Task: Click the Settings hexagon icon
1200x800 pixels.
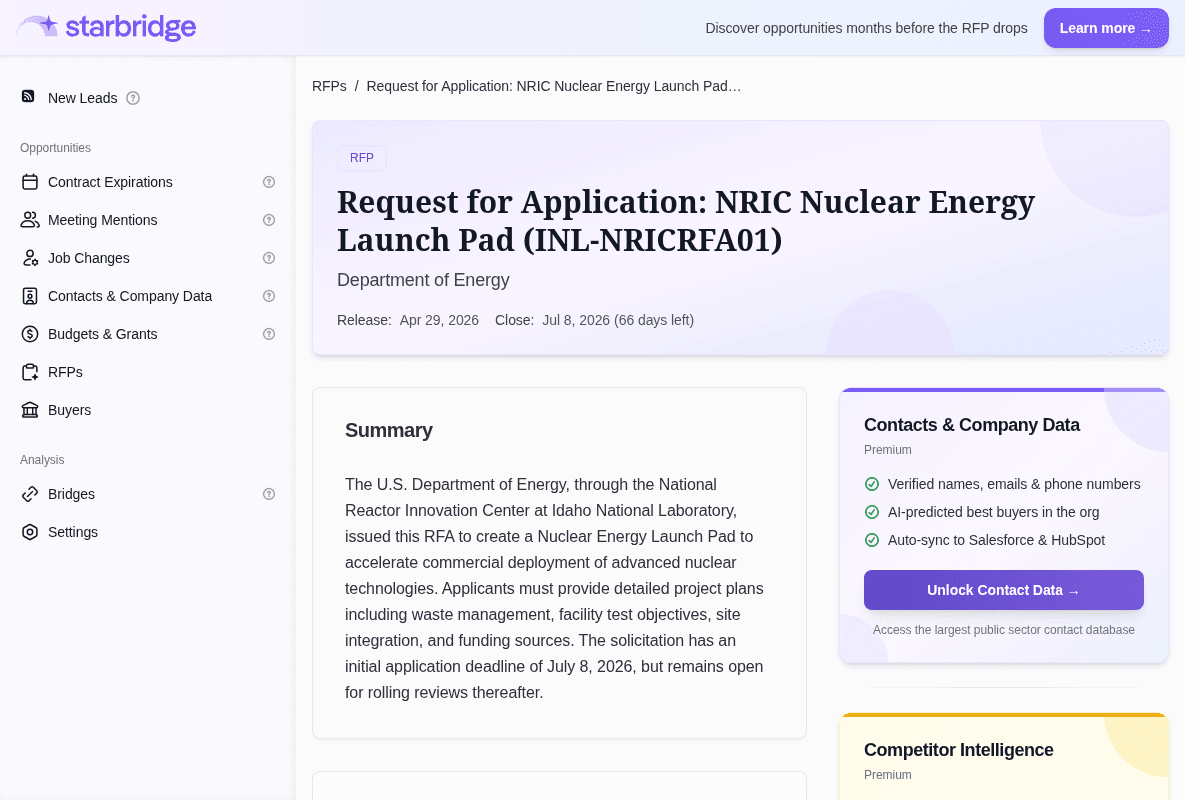Action: point(30,532)
